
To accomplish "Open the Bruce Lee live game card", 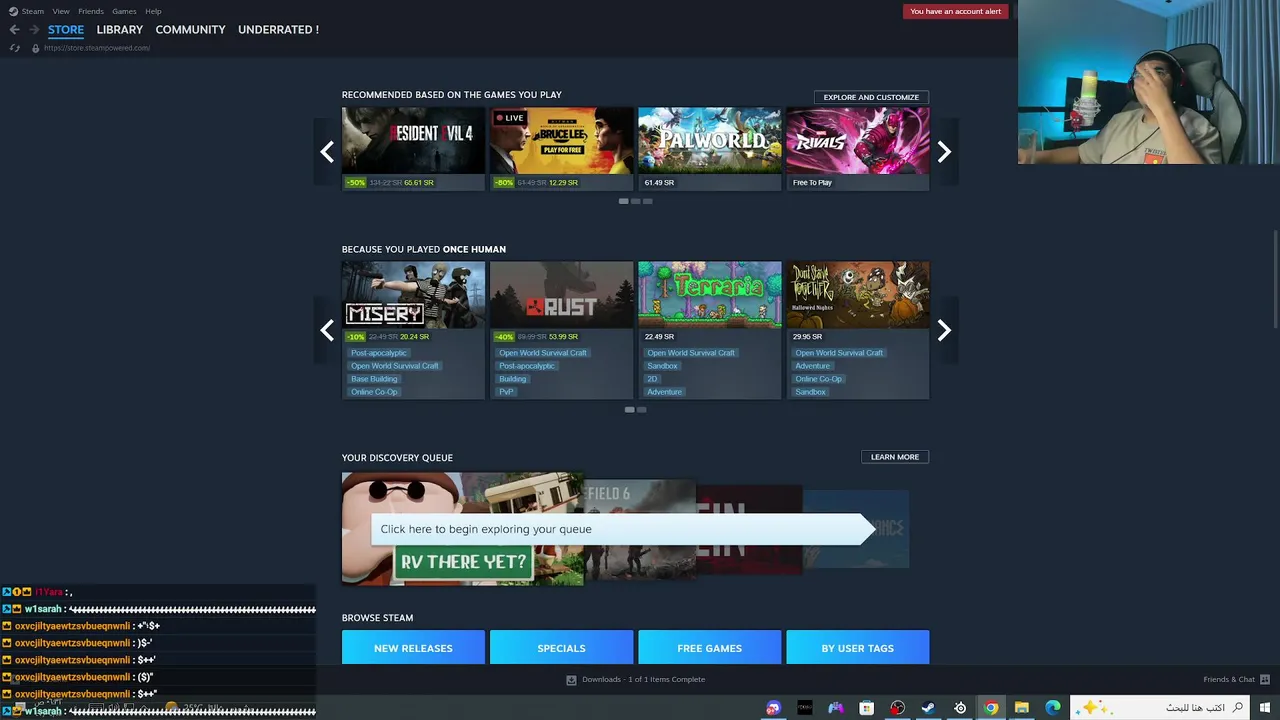I will coord(561,148).
